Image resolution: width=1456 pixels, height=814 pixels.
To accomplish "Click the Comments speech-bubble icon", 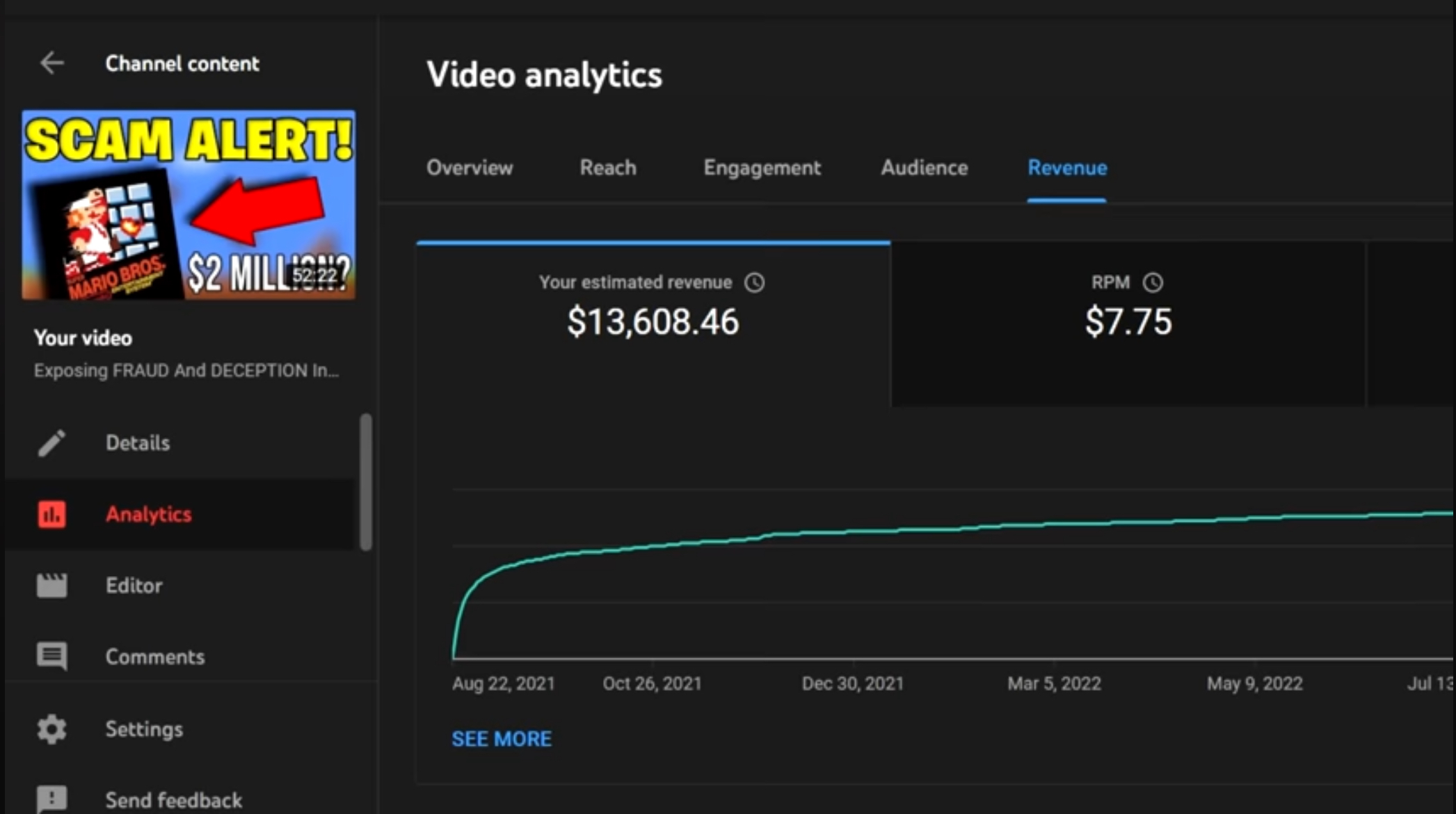I will 51,657.
